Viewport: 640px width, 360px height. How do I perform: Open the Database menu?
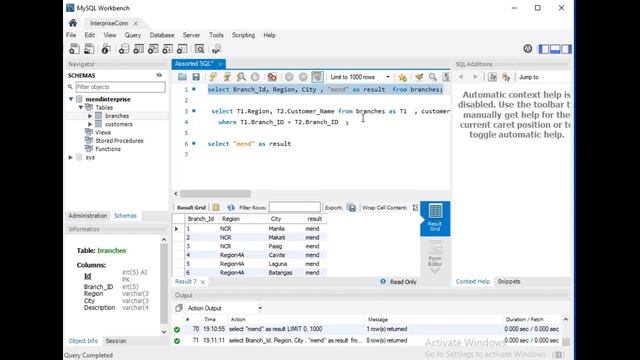click(162, 35)
